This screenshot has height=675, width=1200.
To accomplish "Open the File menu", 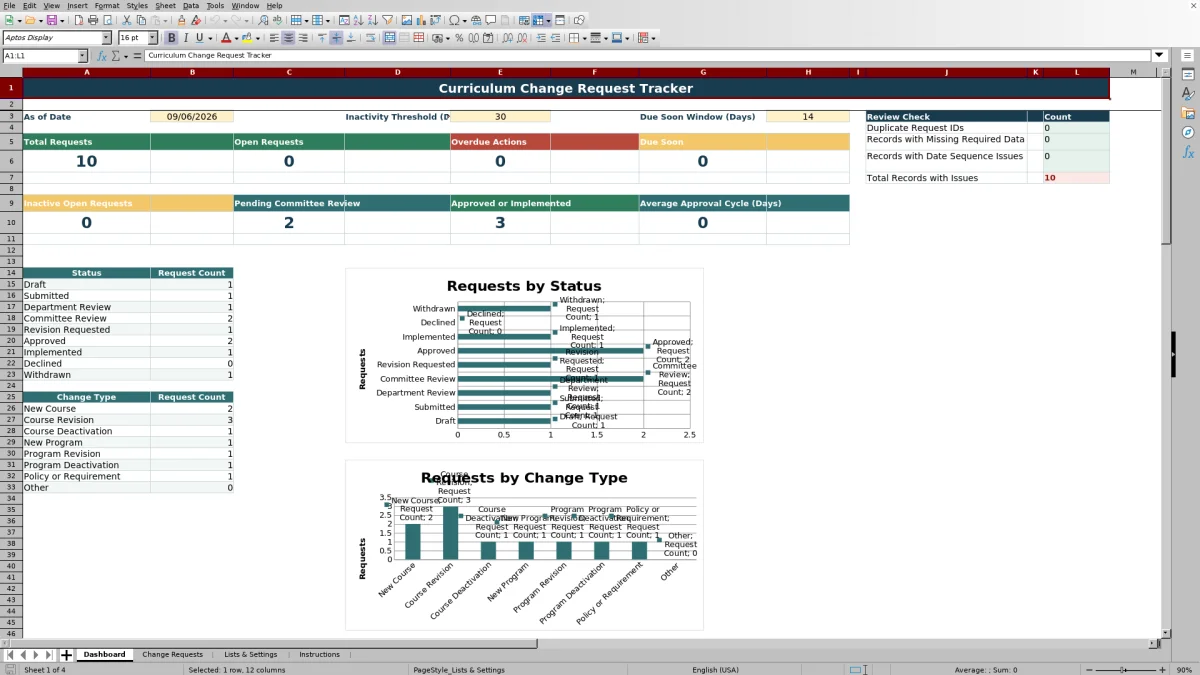I will [x=9, y=6].
